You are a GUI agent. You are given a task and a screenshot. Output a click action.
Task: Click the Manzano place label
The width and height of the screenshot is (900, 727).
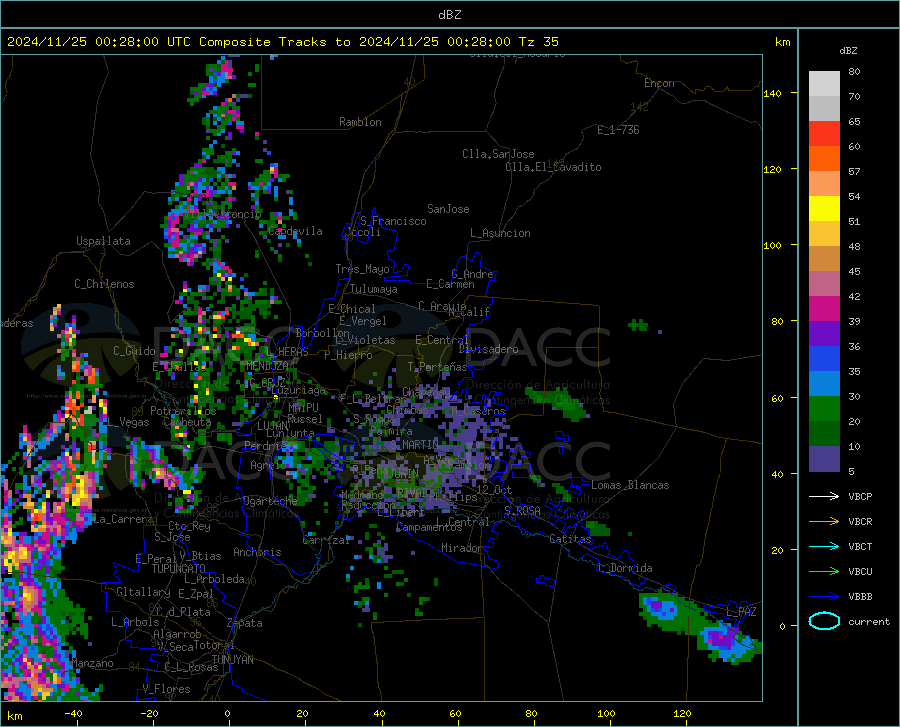pos(92,663)
